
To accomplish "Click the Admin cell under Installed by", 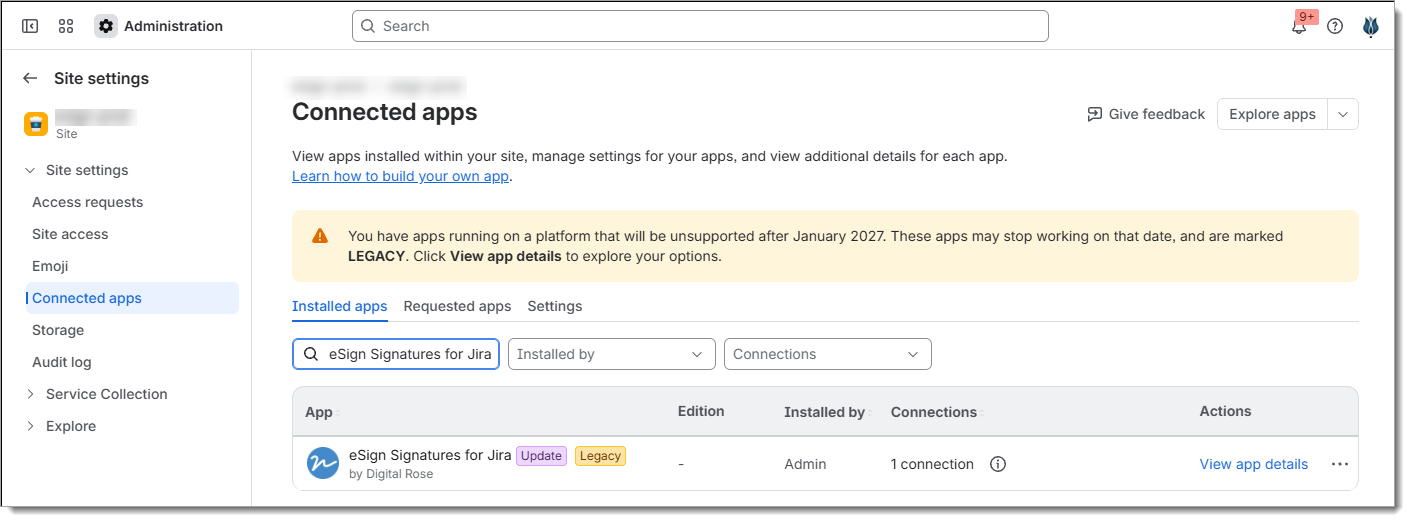I will point(805,464).
